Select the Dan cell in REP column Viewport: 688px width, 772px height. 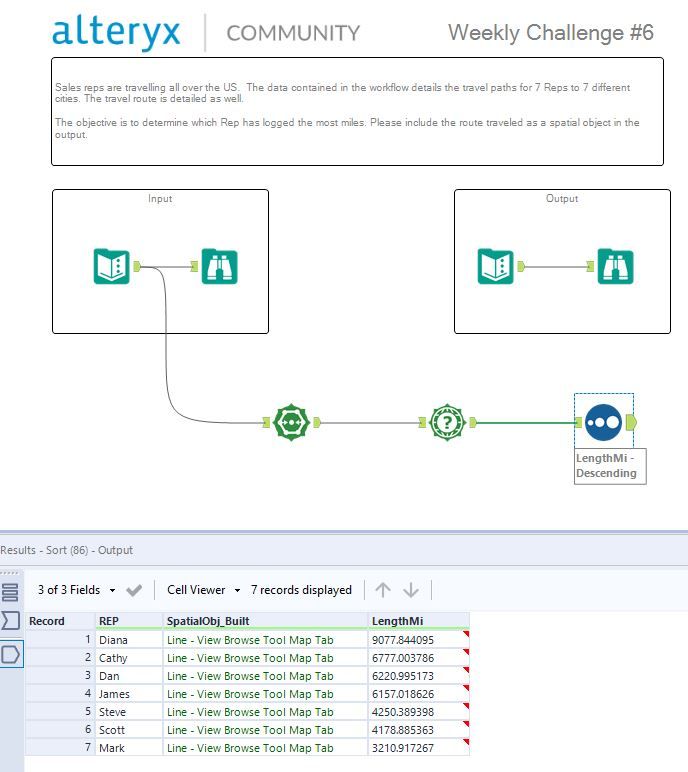[129, 676]
